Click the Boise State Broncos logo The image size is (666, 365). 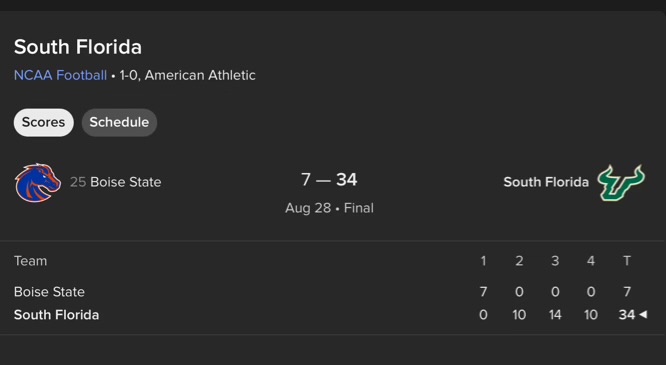click(x=38, y=182)
